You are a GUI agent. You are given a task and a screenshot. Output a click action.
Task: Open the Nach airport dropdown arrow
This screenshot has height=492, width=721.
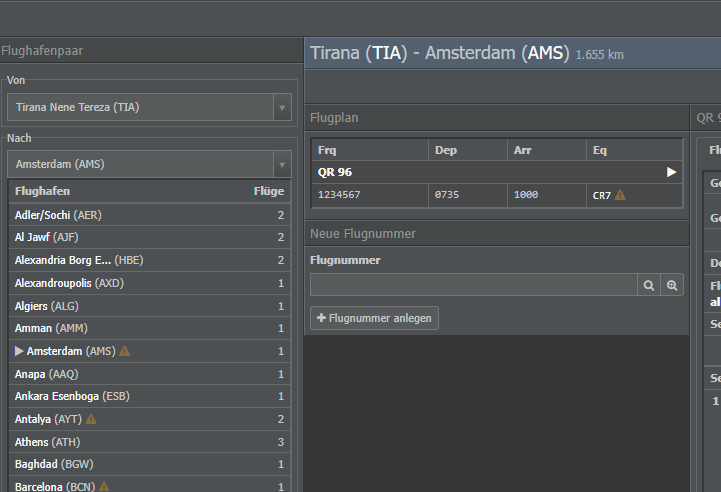[281, 164]
